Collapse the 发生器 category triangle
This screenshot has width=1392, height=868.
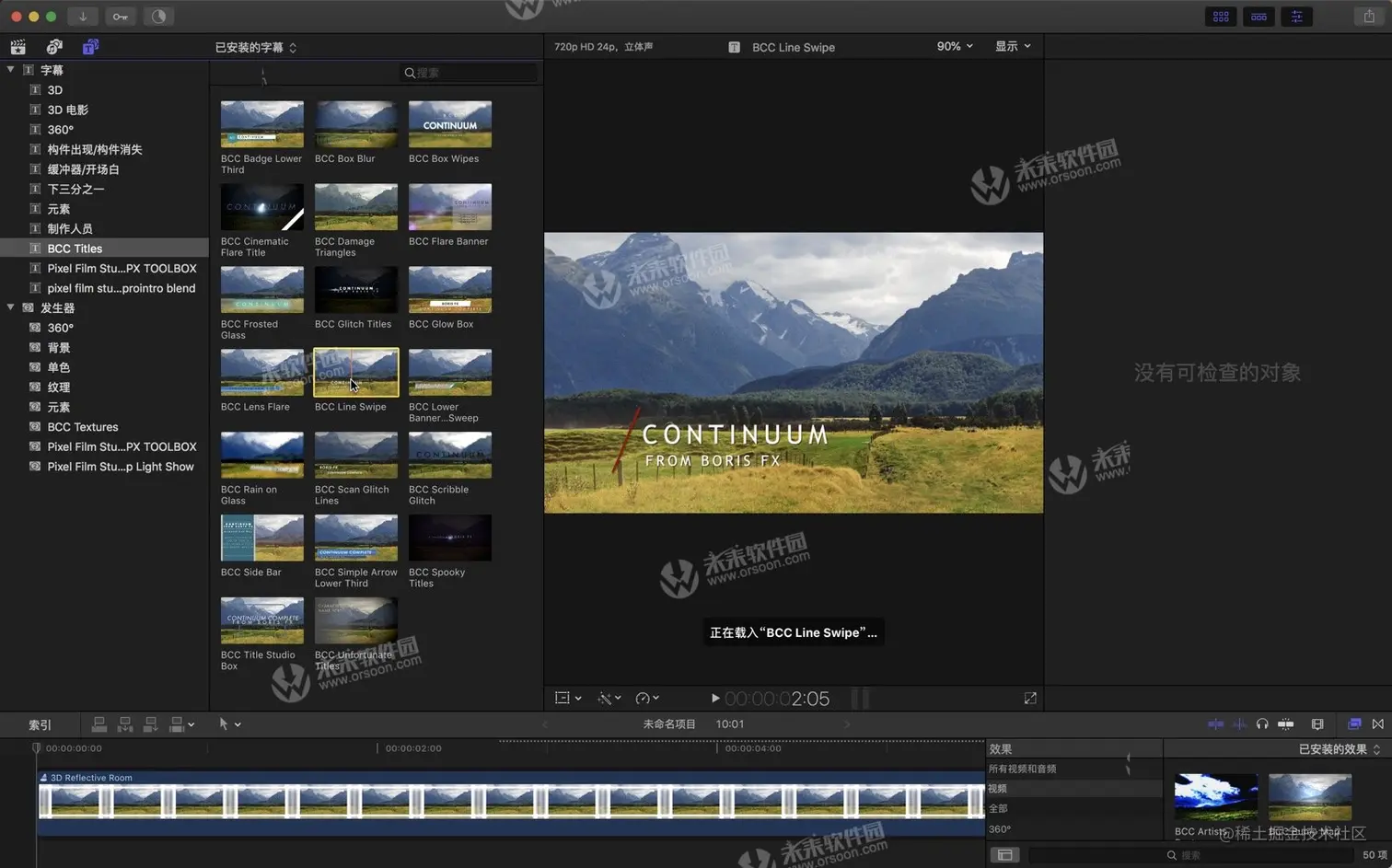point(10,307)
